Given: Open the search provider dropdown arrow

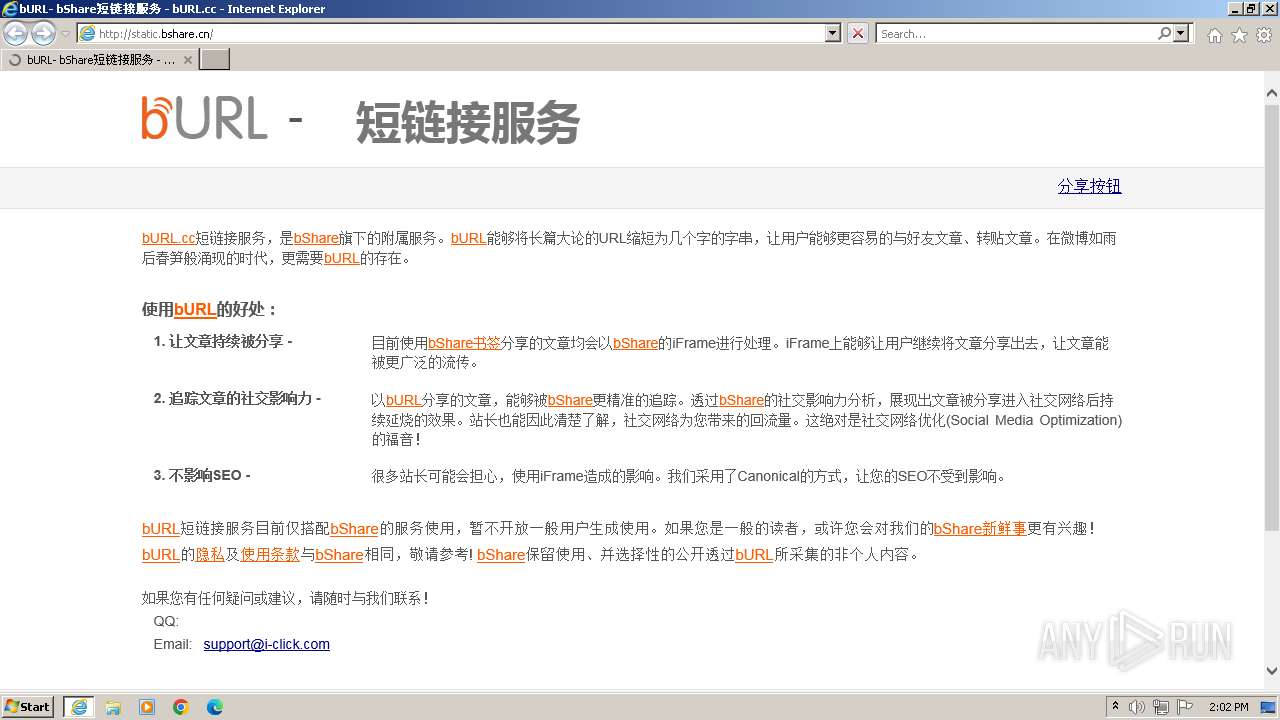Looking at the screenshot, I should point(1182,34).
